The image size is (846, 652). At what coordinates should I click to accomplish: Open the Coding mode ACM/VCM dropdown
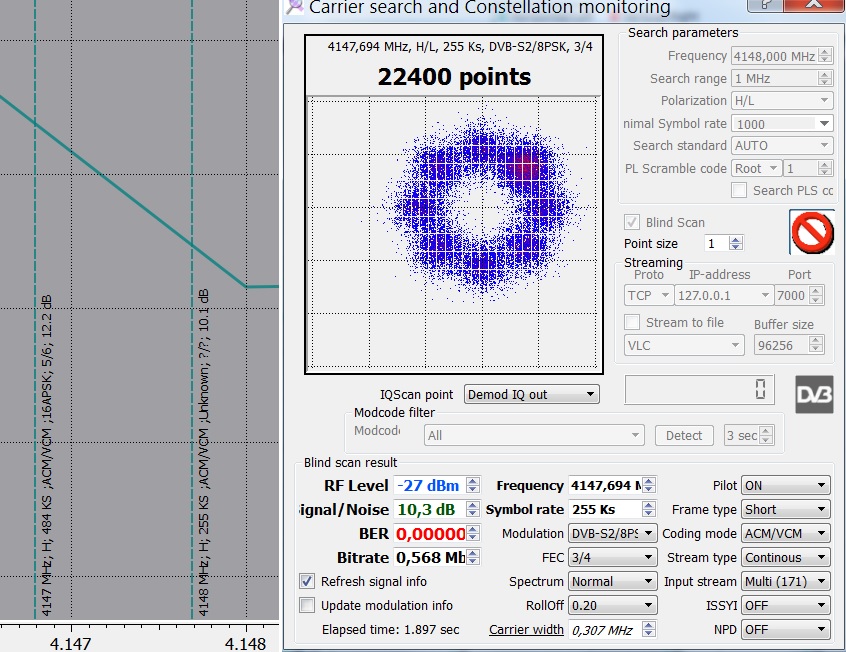[x=786, y=533]
